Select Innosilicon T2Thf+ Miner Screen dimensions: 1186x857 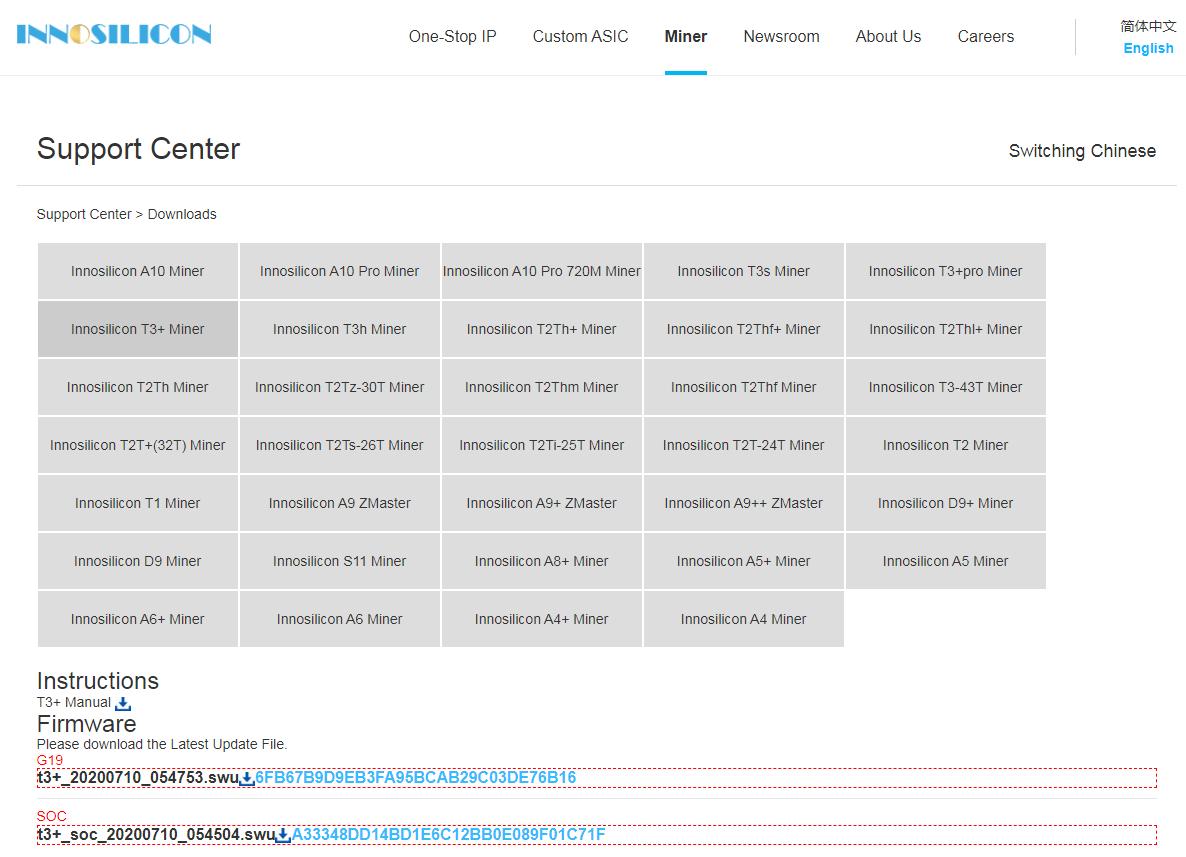pos(743,329)
